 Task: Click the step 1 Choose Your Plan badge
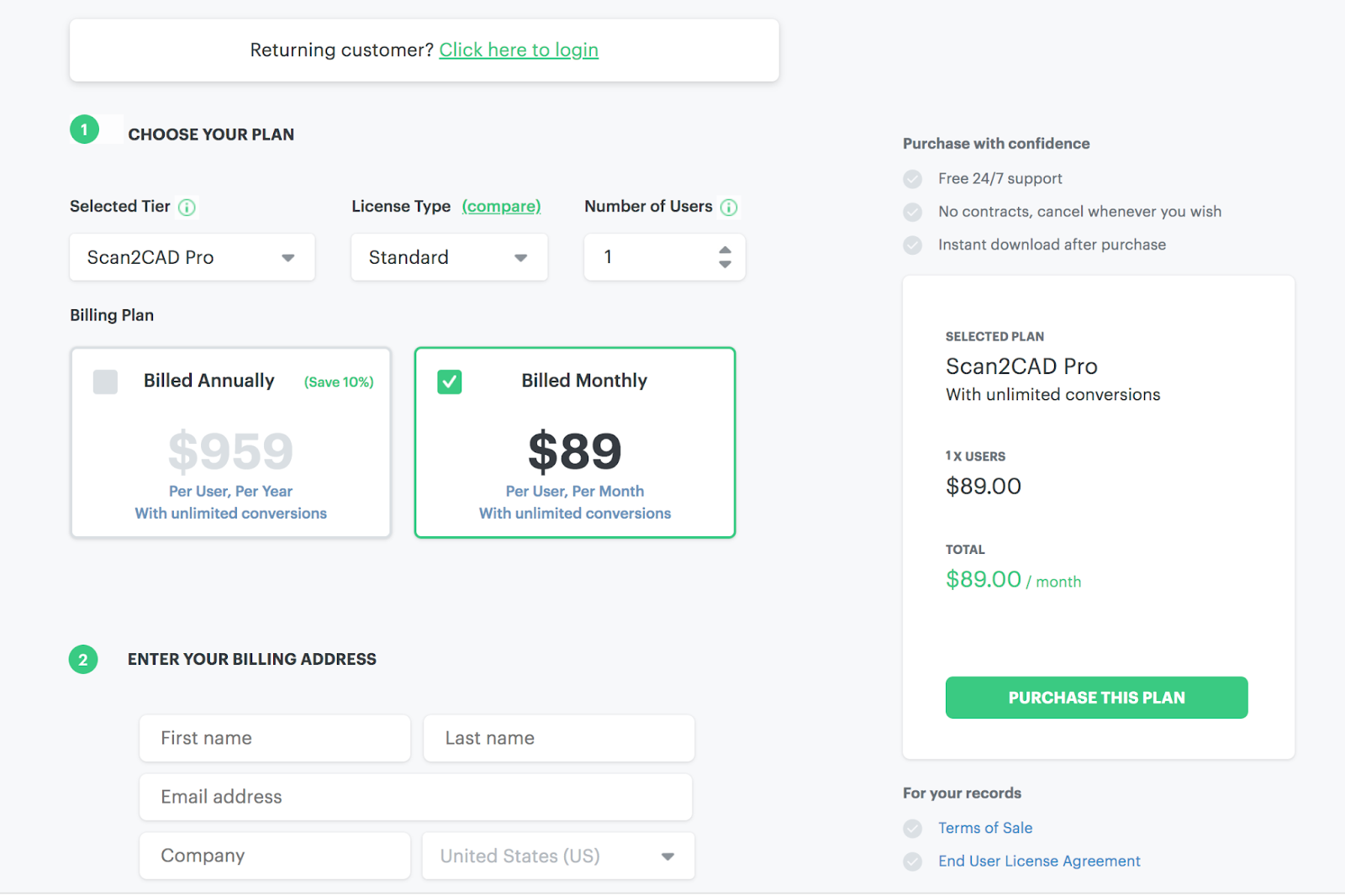83,129
